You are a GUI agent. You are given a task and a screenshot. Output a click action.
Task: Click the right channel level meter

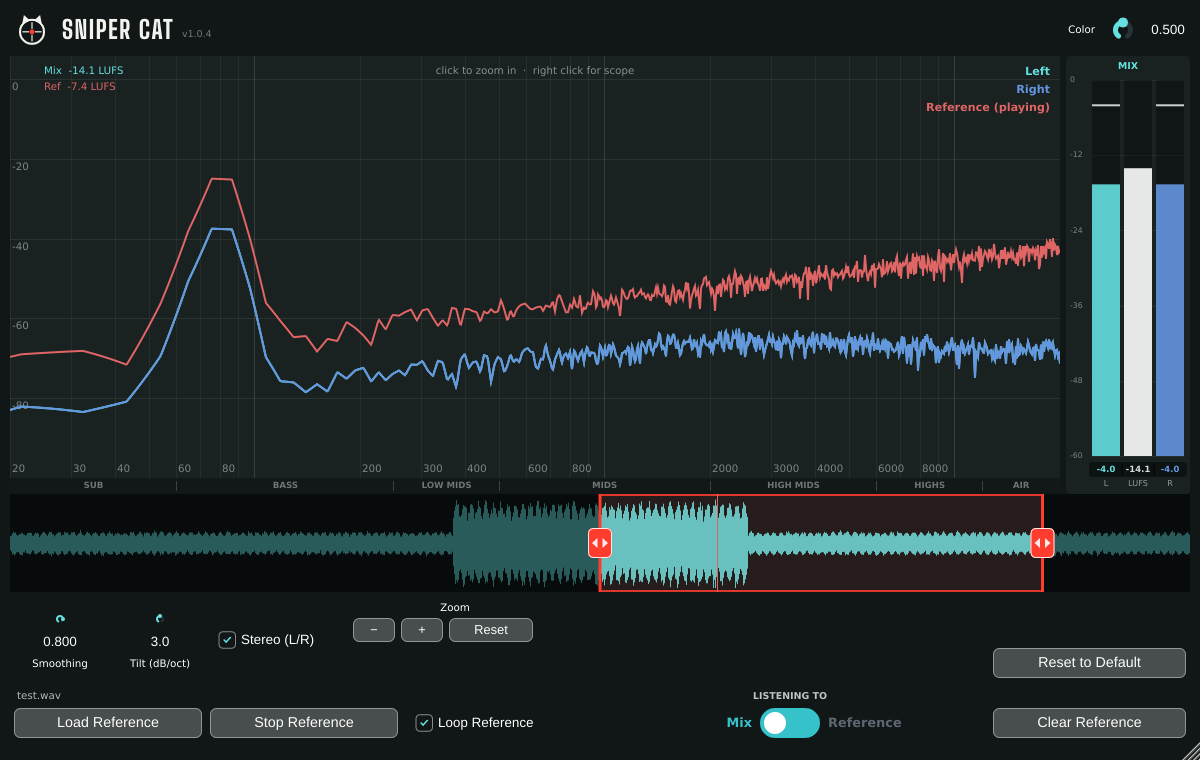click(x=1170, y=268)
